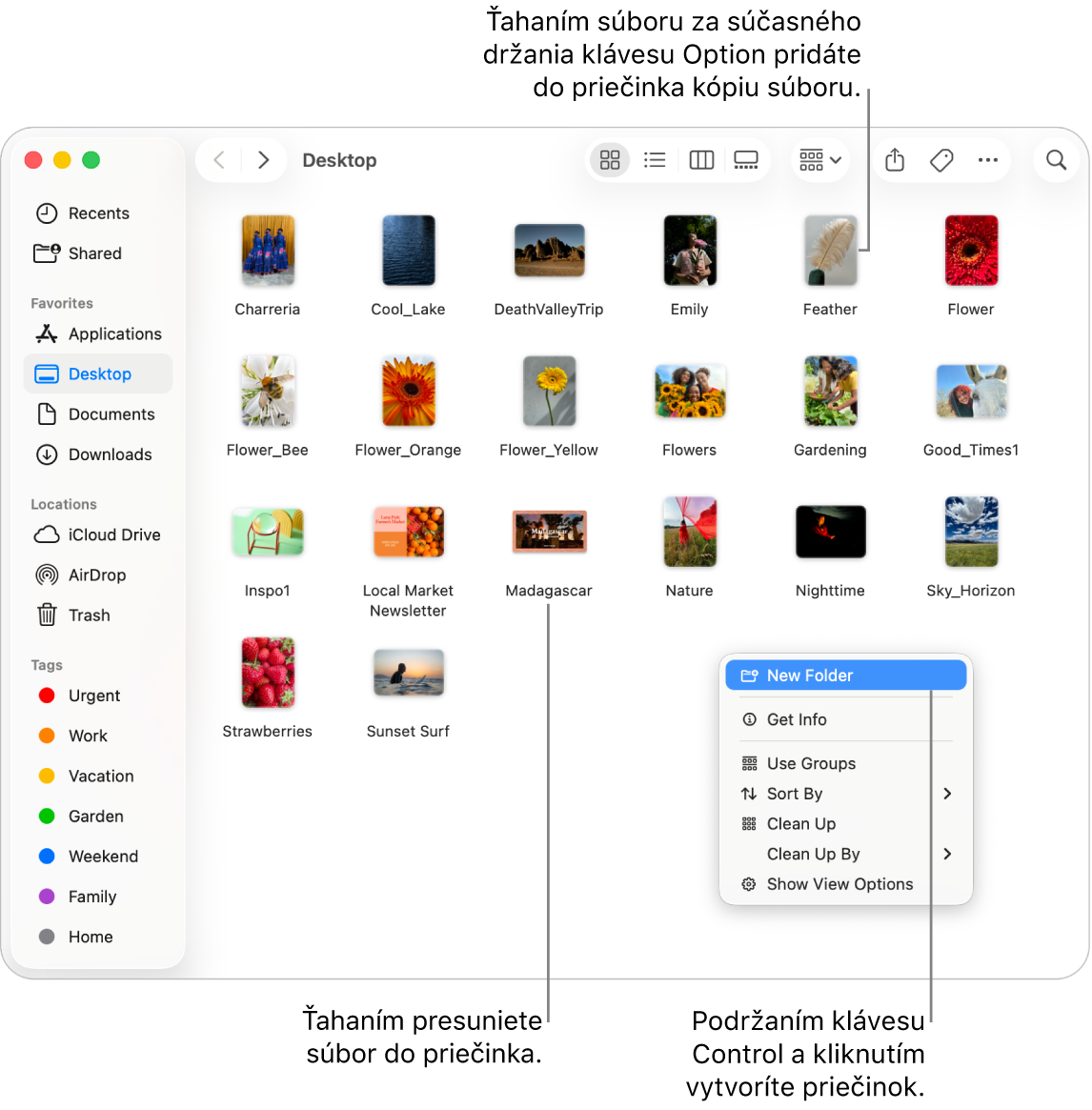Image resolution: width=1092 pixels, height=1110 pixels.
Task: Go forward with the right arrow button
Action: click(263, 160)
